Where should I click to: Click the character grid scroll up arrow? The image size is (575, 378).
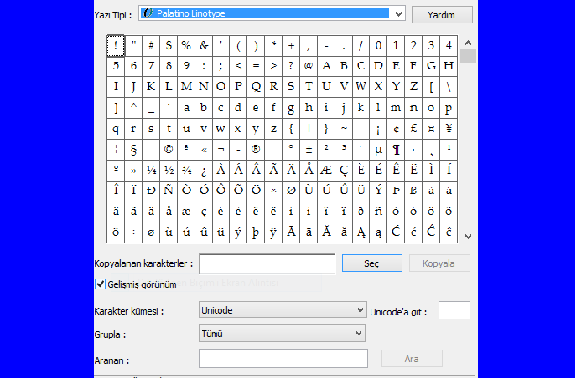tap(468, 43)
